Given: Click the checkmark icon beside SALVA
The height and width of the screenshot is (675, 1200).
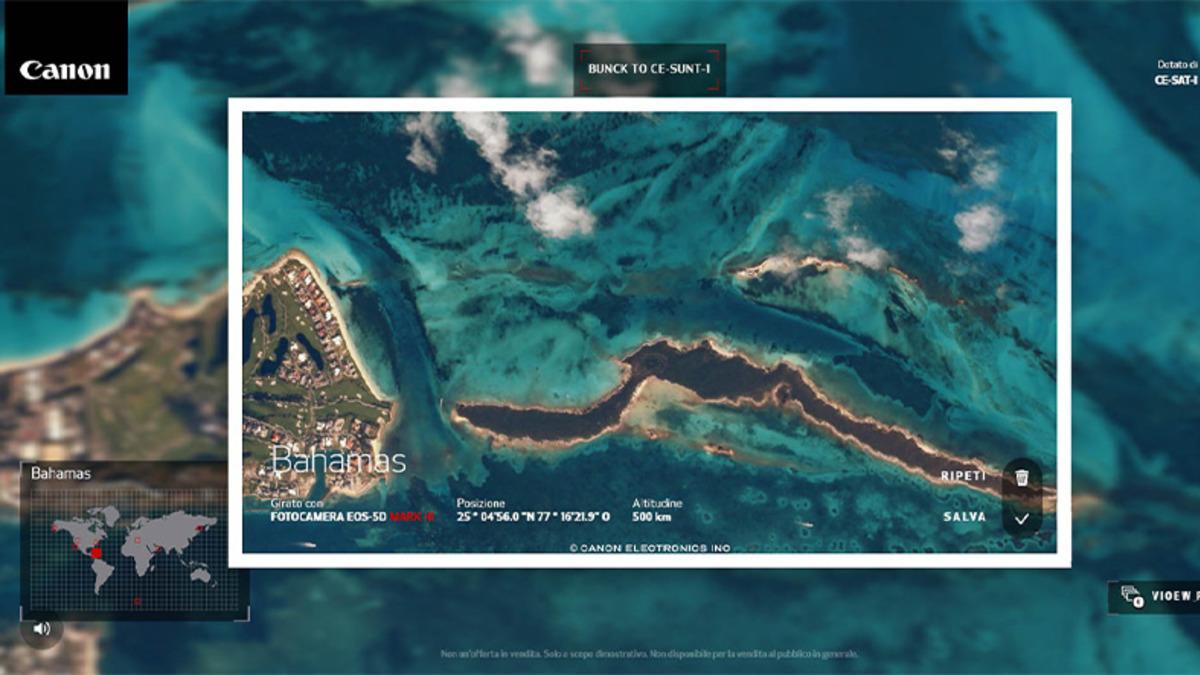Looking at the screenshot, I should pyautogui.click(x=1021, y=518).
